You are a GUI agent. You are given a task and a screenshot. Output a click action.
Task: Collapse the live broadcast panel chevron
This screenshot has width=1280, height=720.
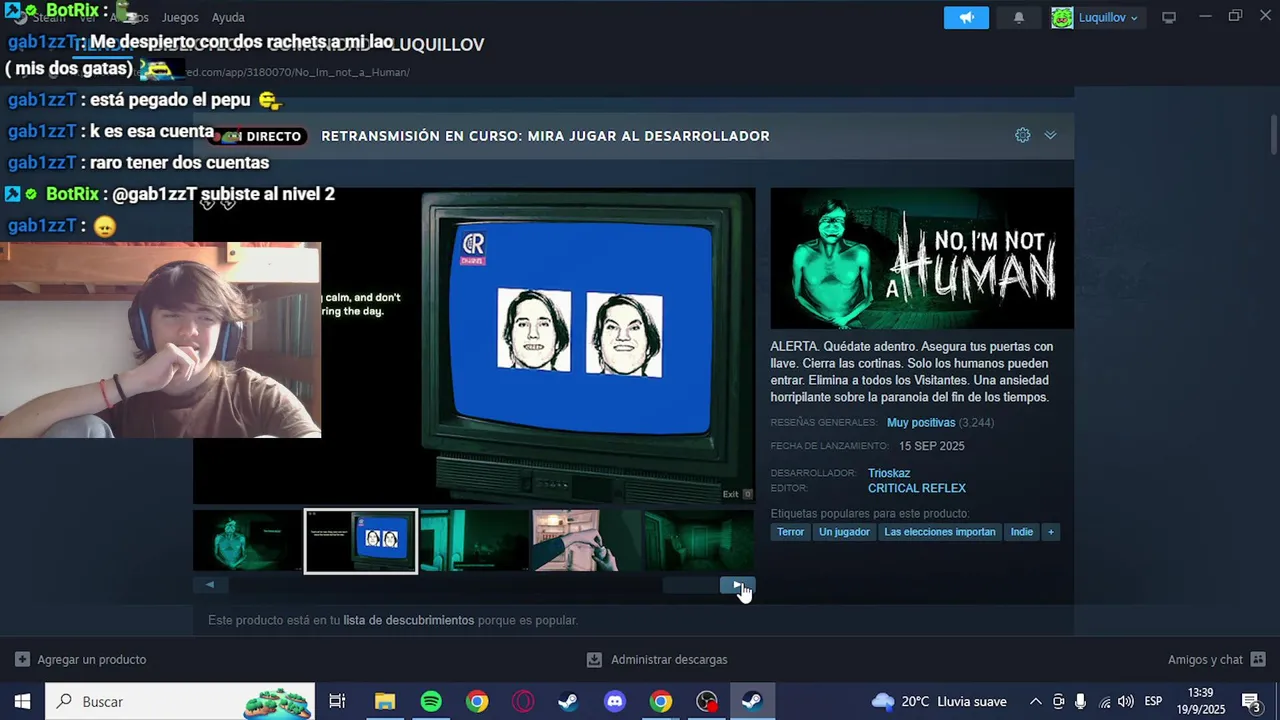coord(1050,135)
